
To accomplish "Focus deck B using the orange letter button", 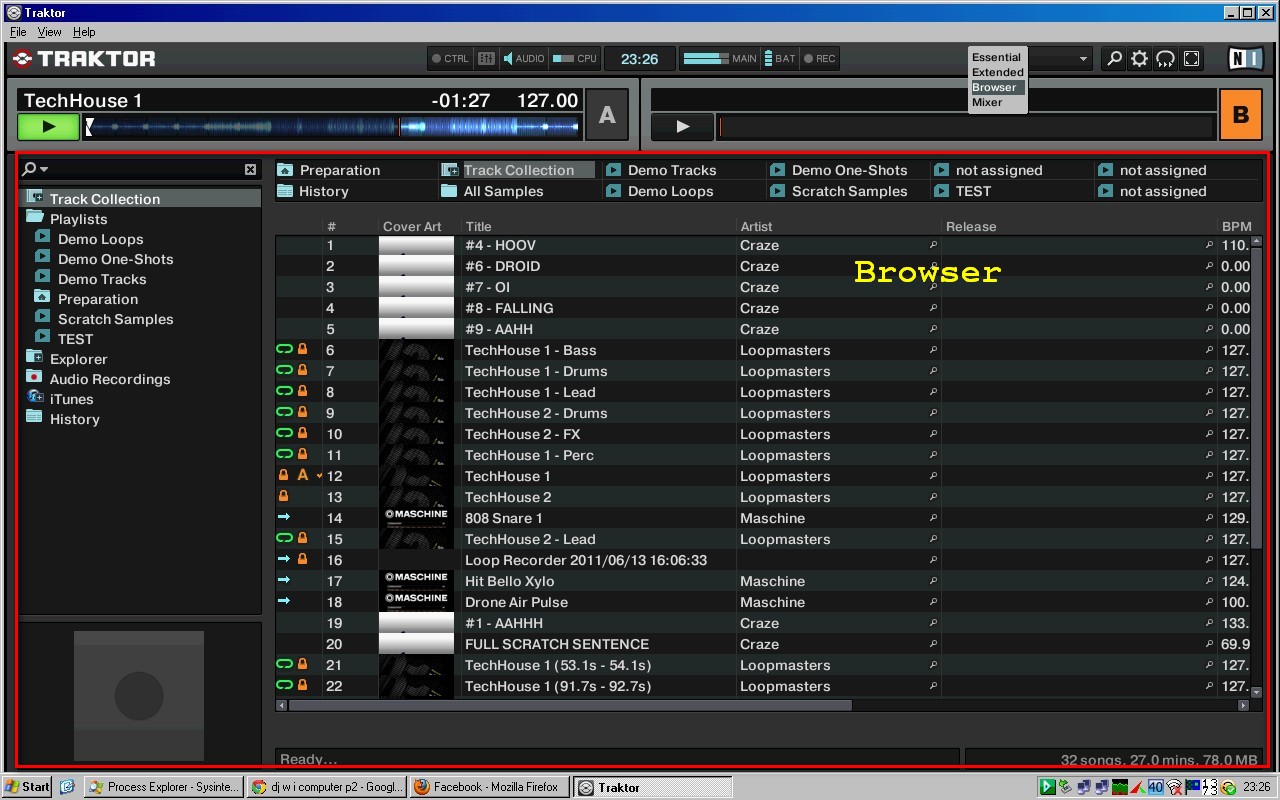I will 1241,115.
